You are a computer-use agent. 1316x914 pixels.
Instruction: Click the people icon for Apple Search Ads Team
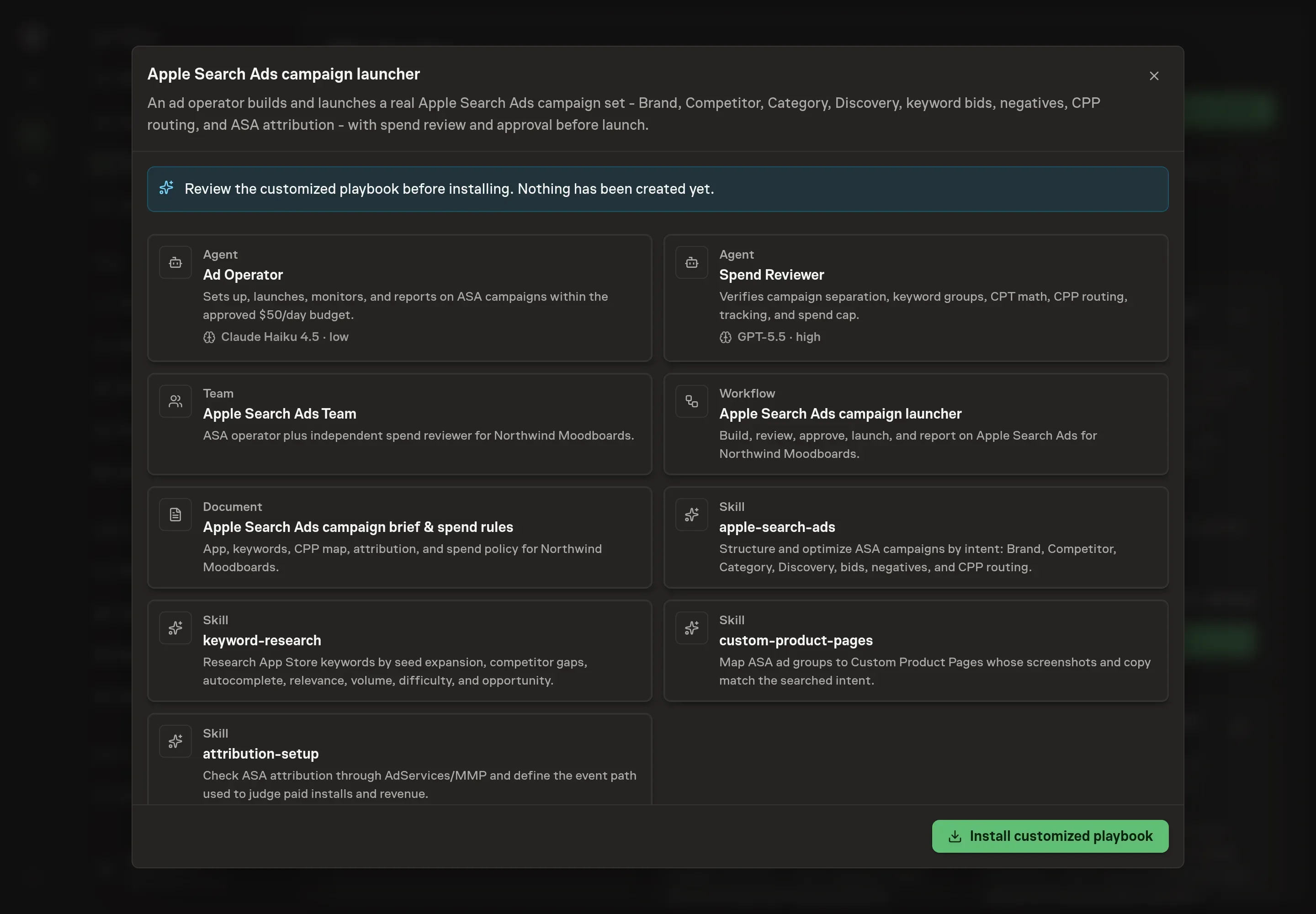tap(175, 401)
